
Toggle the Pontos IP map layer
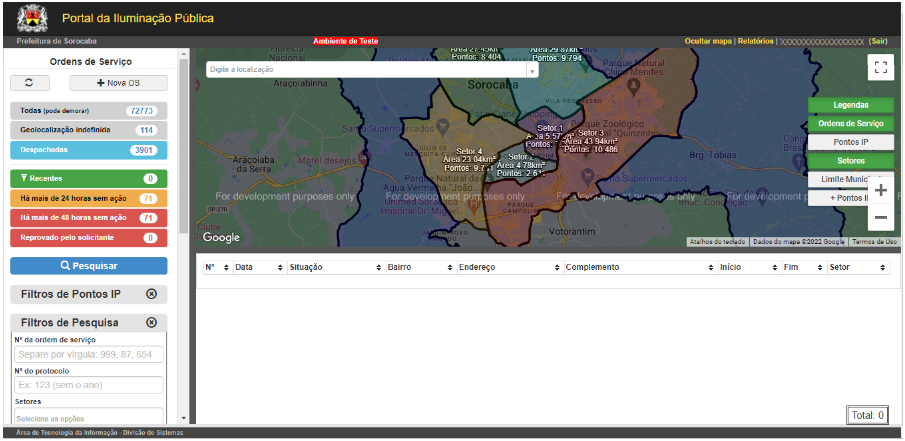851,142
